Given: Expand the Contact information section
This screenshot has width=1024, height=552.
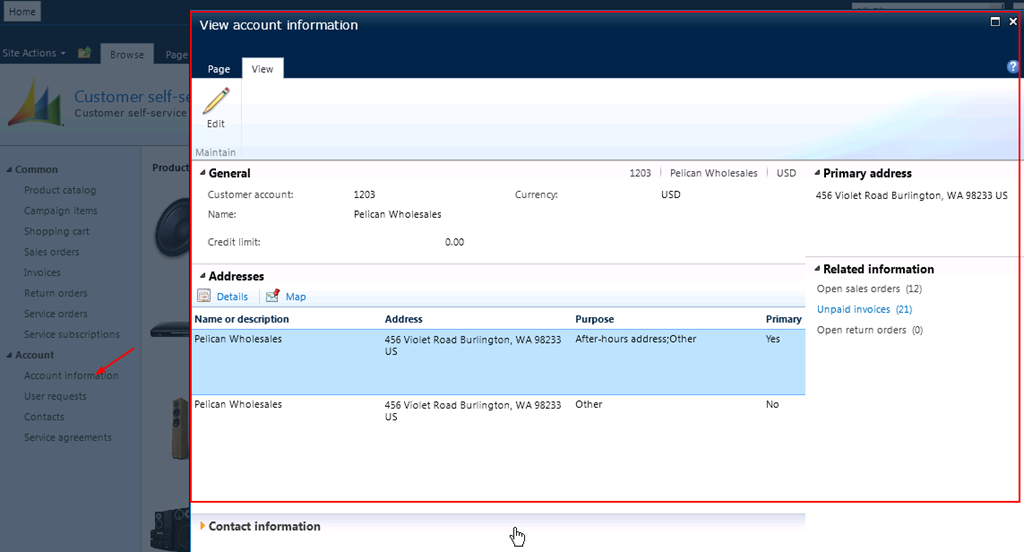Looking at the screenshot, I should [x=203, y=526].
